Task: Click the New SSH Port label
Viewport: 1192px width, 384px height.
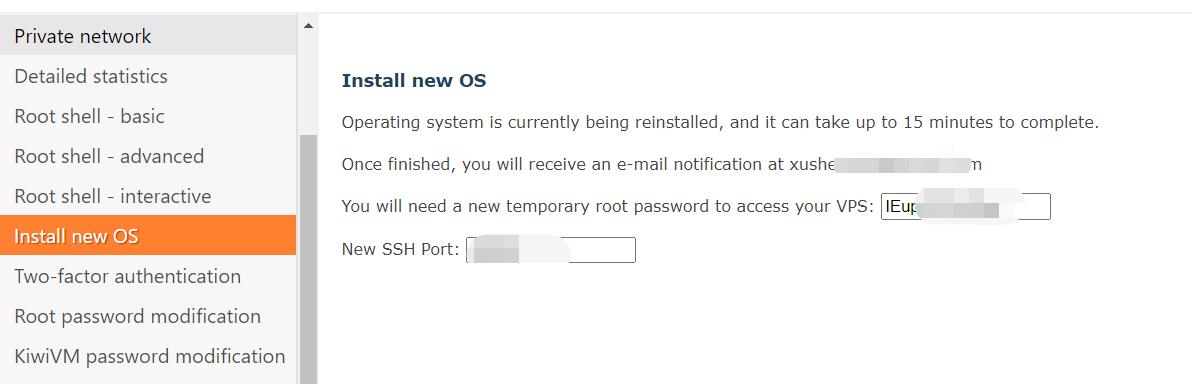Action: [x=401, y=249]
